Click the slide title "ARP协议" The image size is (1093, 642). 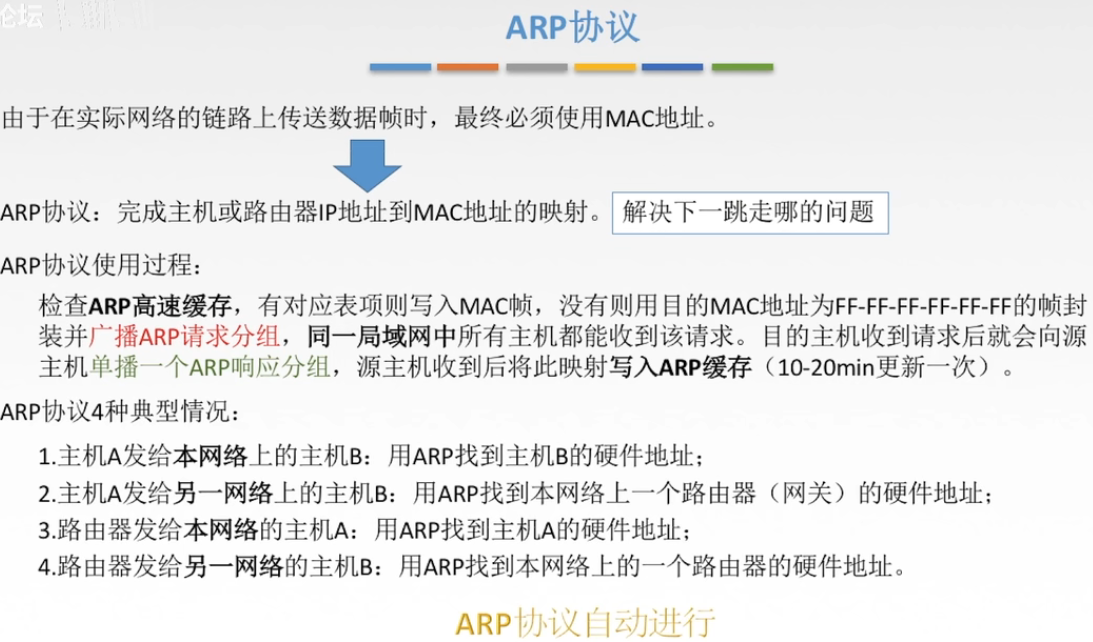(x=572, y=28)
